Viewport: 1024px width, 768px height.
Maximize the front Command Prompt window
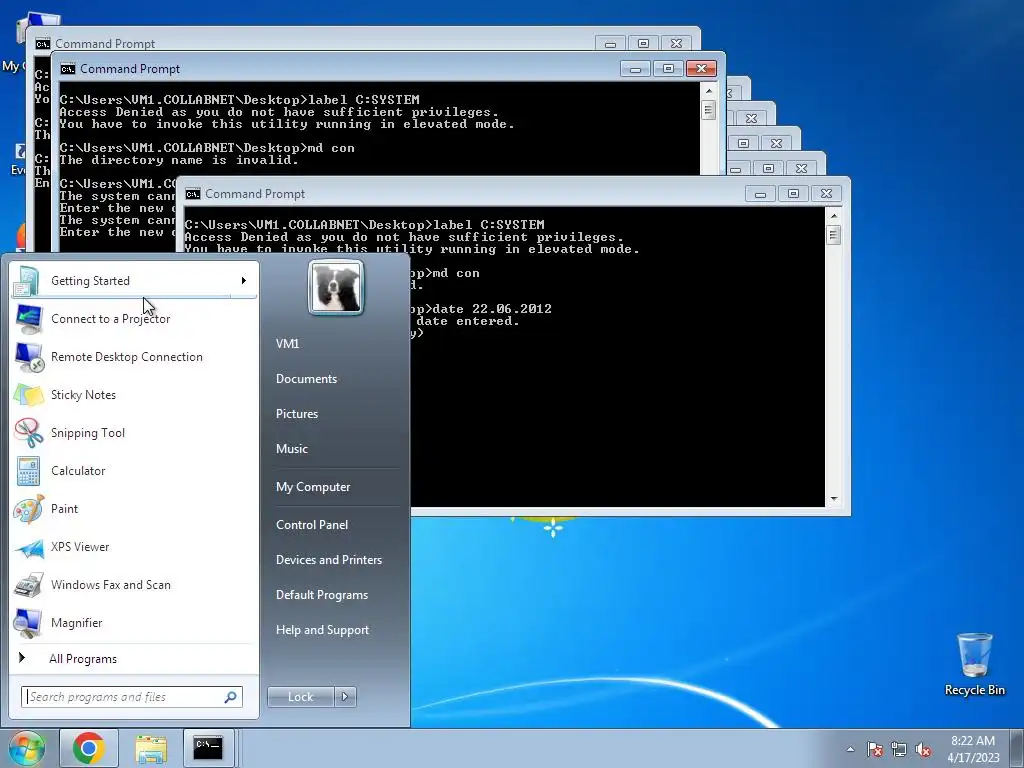point(793,194)
